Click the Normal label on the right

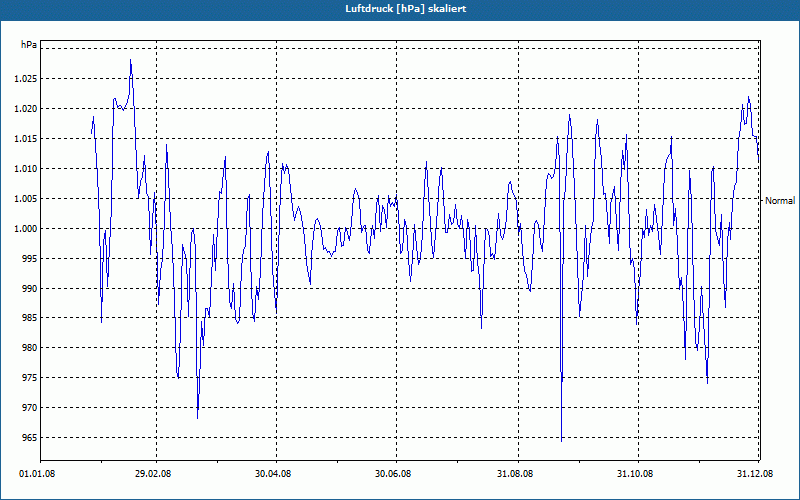click(x=780, y=201)
